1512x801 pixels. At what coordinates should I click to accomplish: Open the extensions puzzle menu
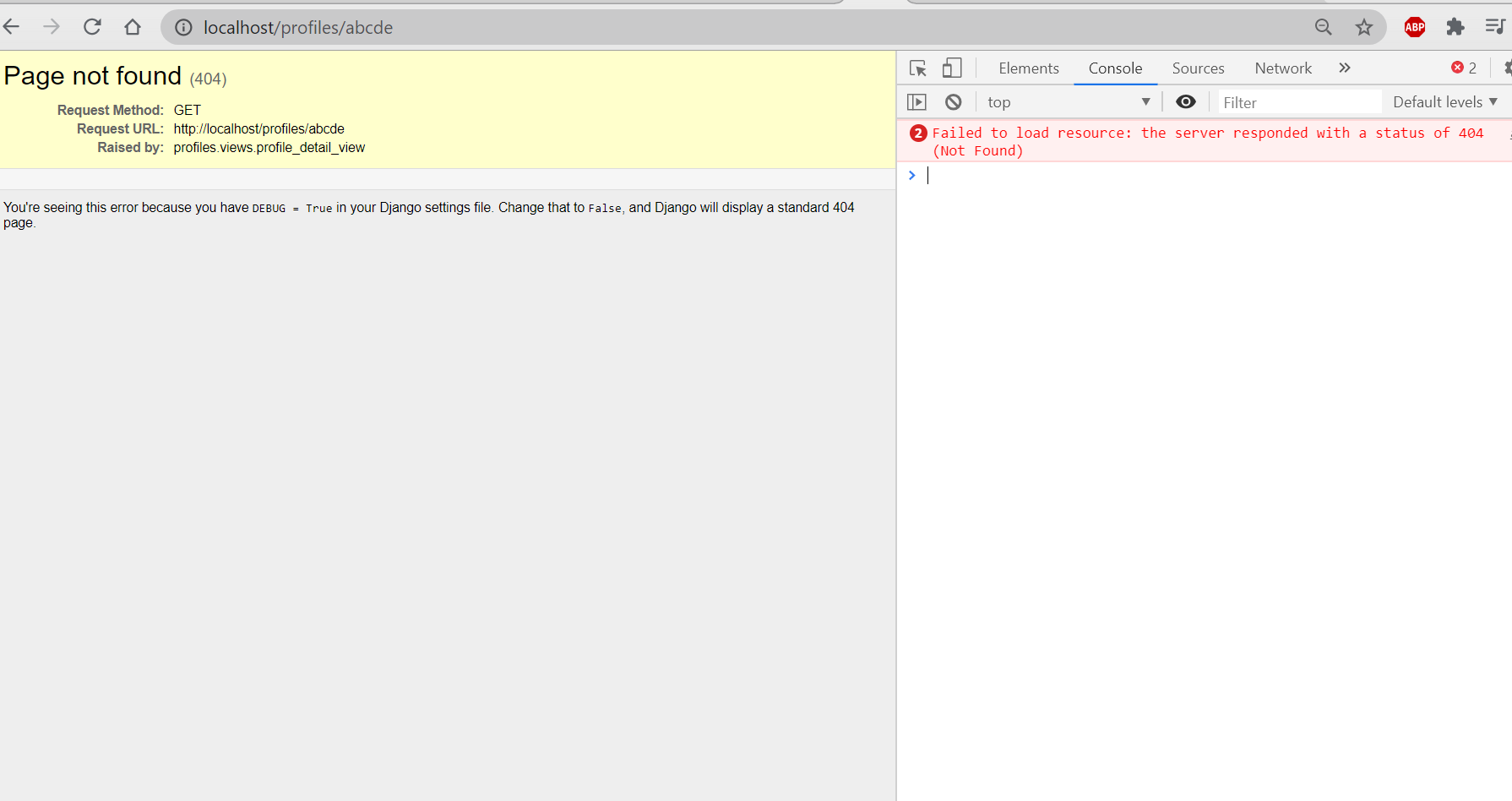1455,27
